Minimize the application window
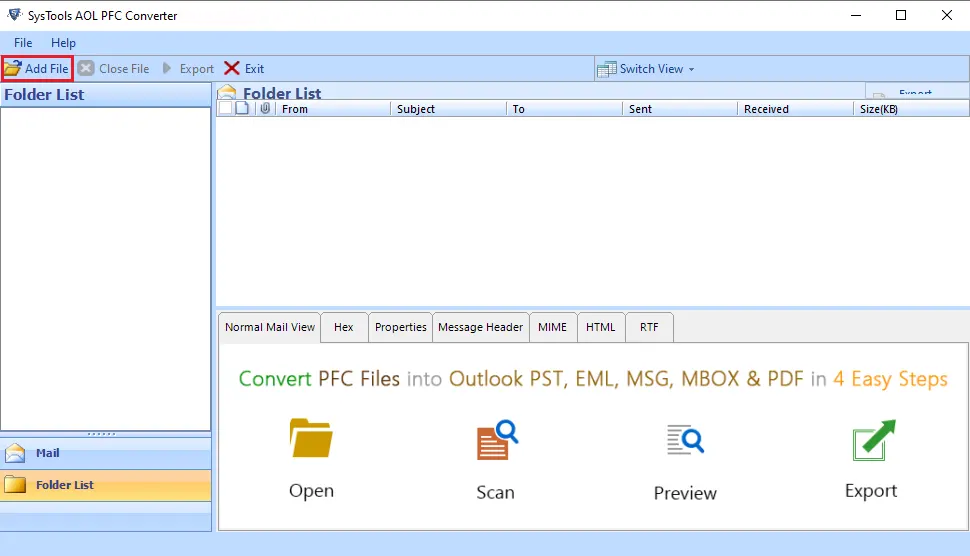 click(856, 15)
